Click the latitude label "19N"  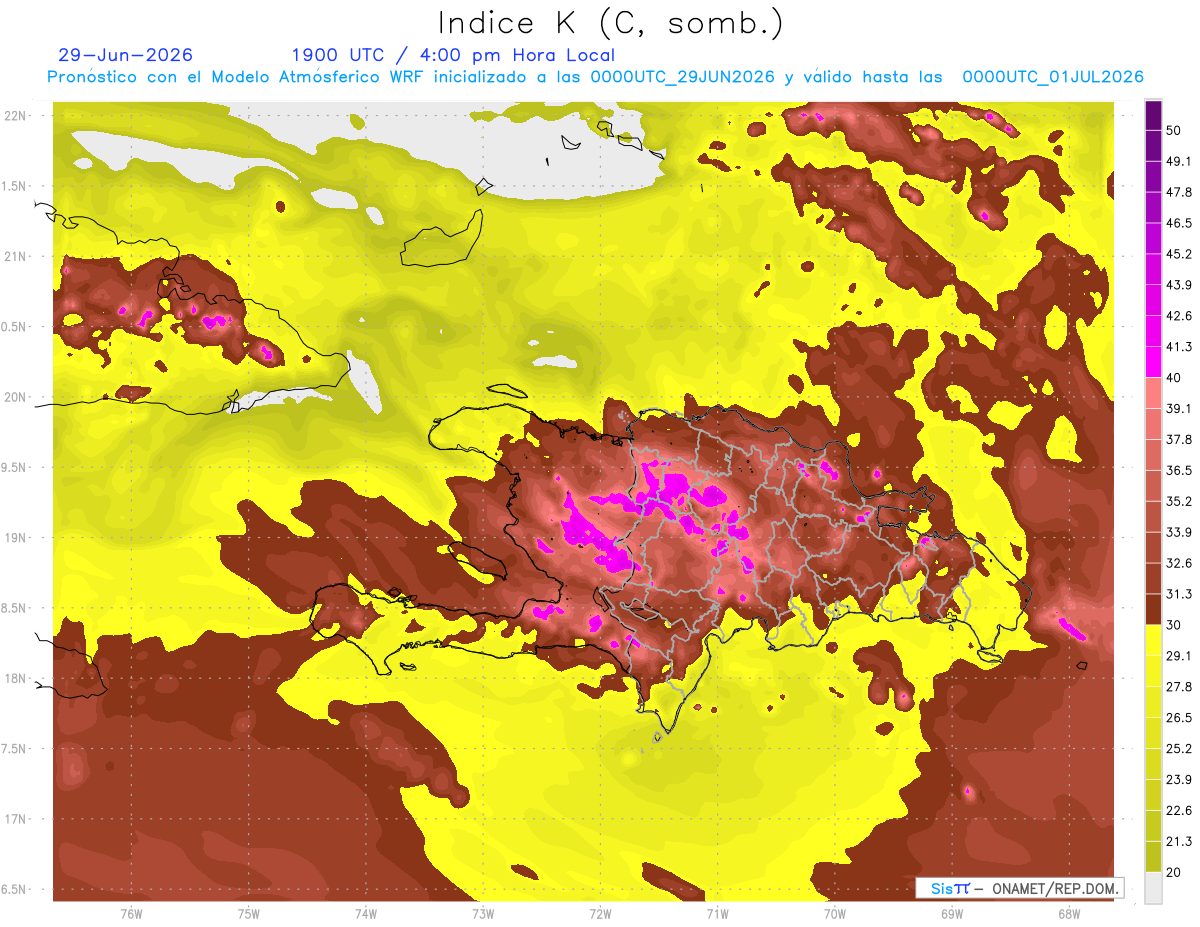[17, 537]
